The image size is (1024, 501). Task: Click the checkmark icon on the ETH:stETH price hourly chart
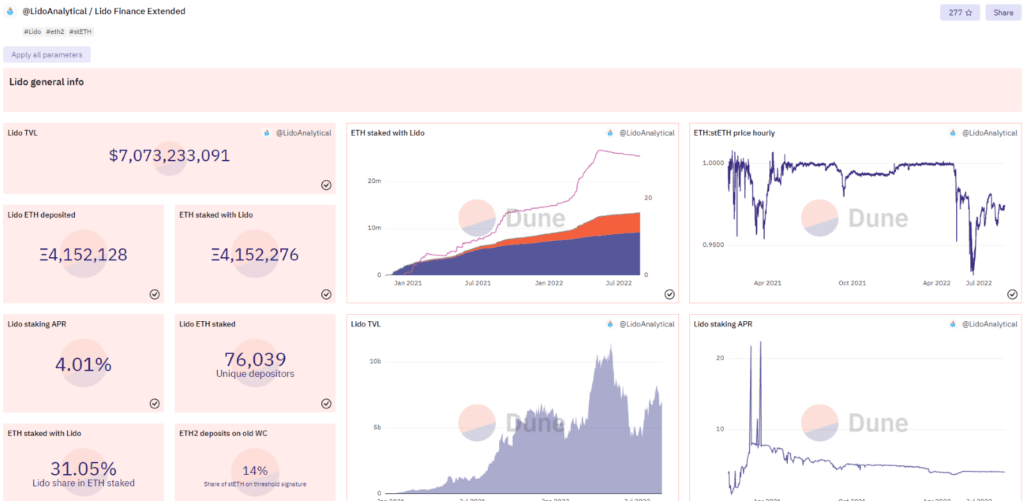pos(1012,294)
